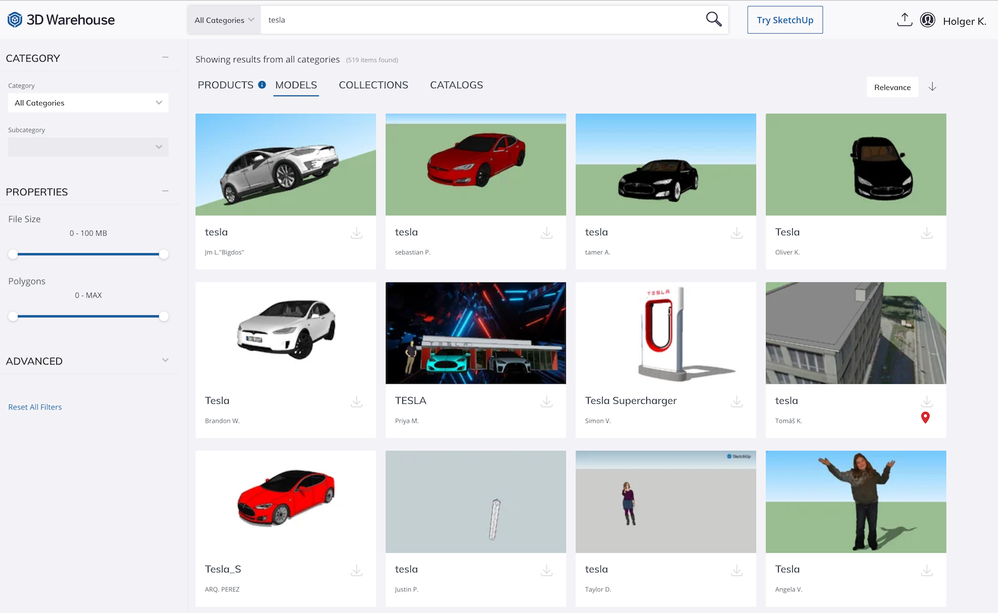
Task: Open the Subcategory dropdown
Action: coord(88,147)
